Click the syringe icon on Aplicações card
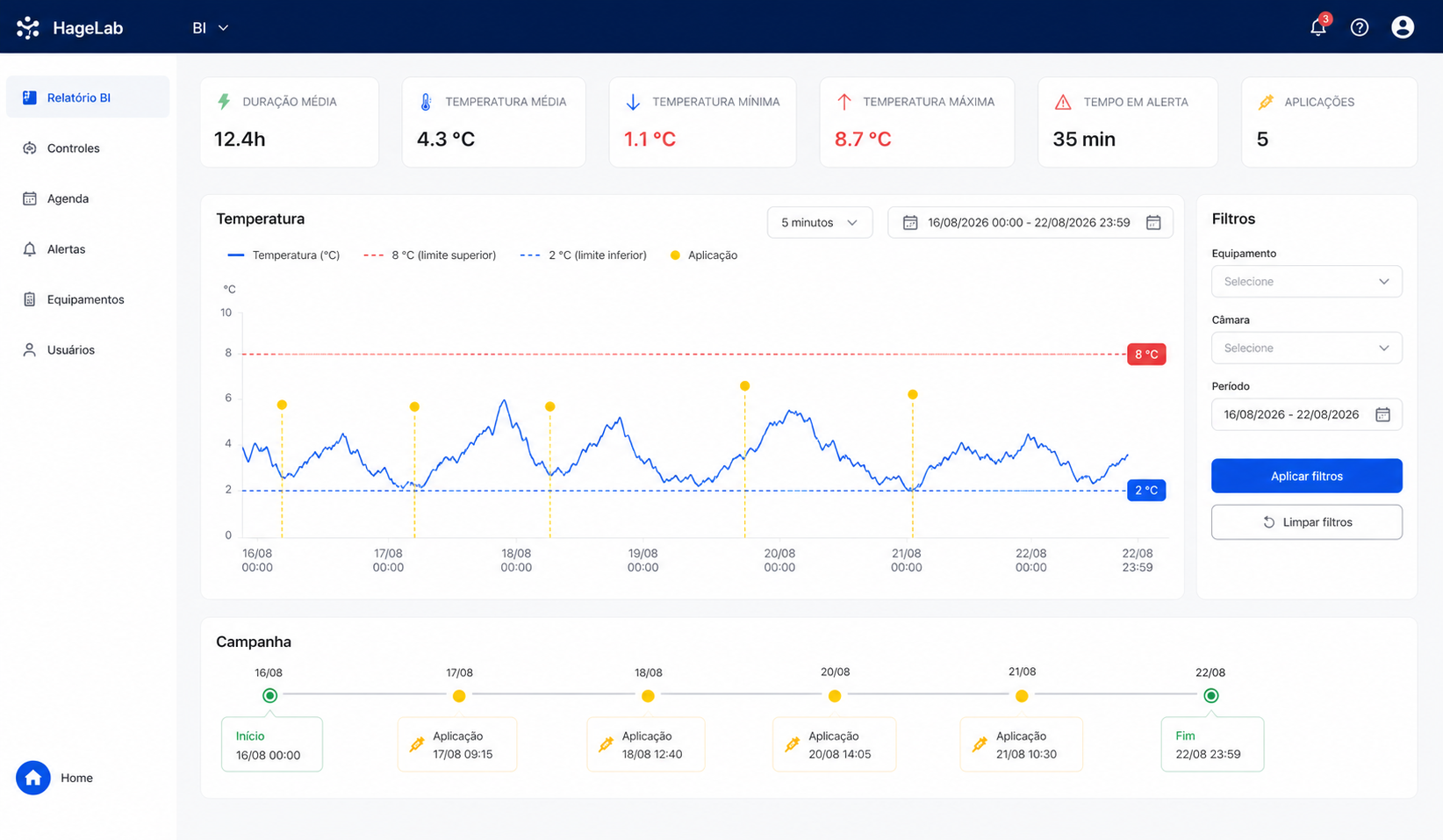The width and height of the screenshot is (1443, 840). (1266, 102)
